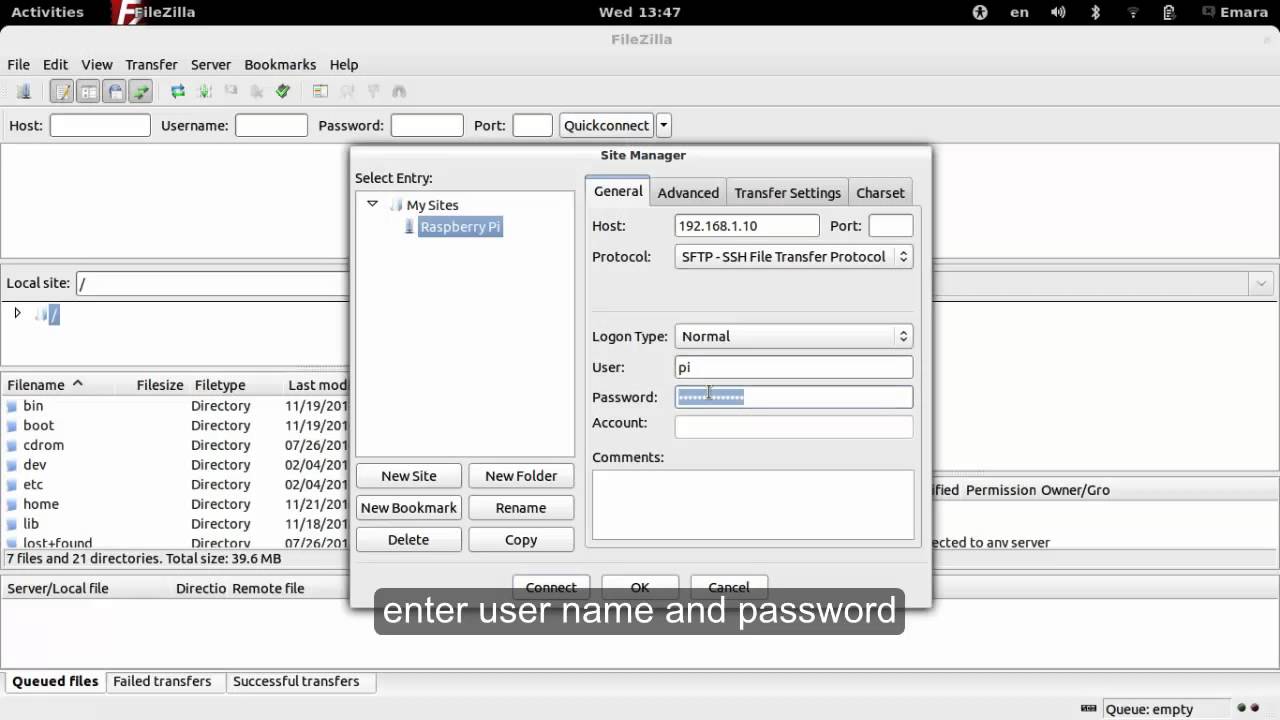This screenshot has width=1280, height=720.
Task: Click the Connect button in Site Manager
Action: (x=551, y=587)
